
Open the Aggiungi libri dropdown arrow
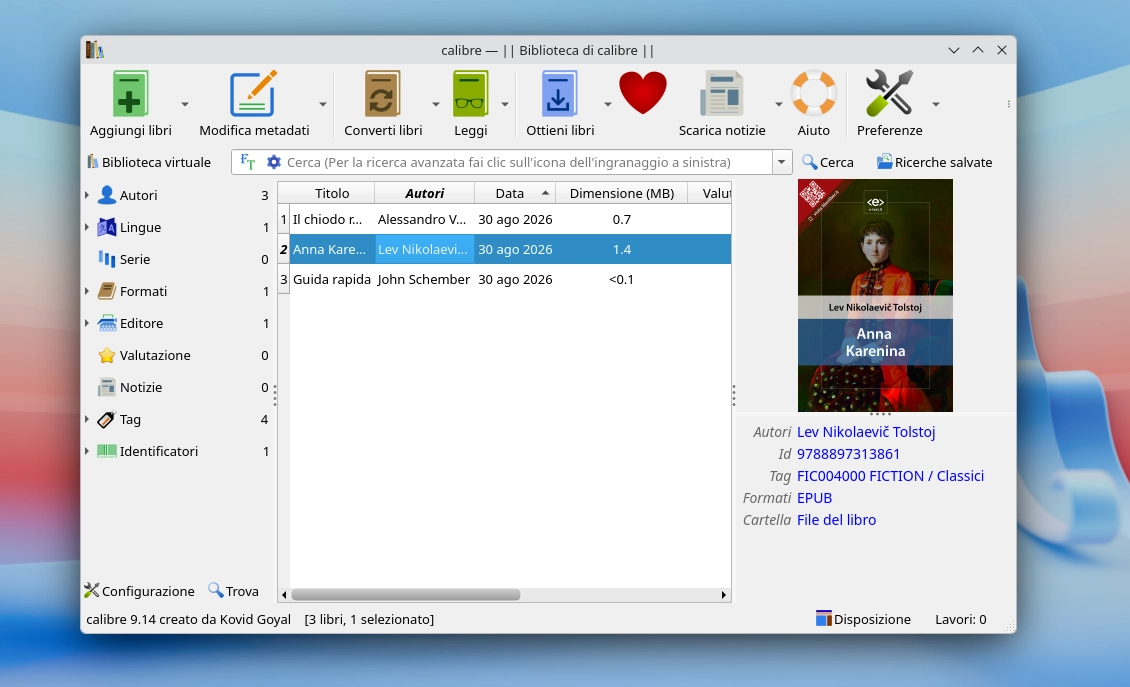(185, 105)
